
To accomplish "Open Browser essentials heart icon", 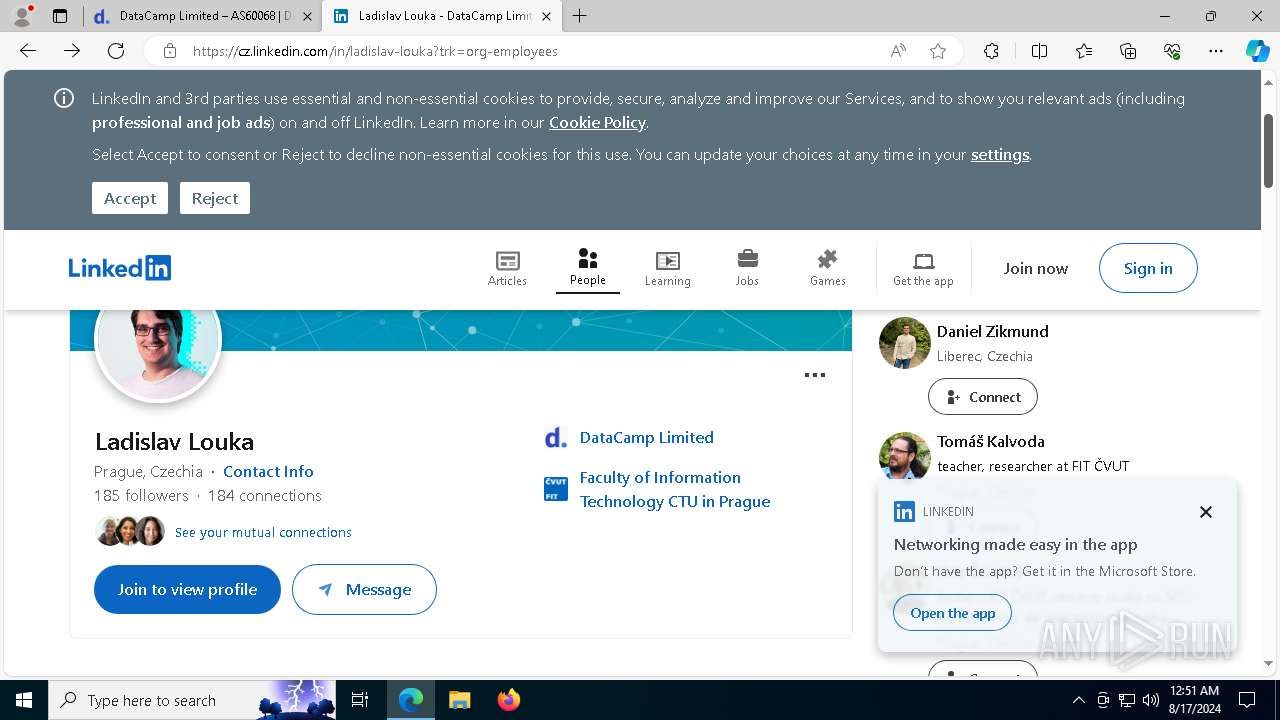I will [x=1172, y=51].
